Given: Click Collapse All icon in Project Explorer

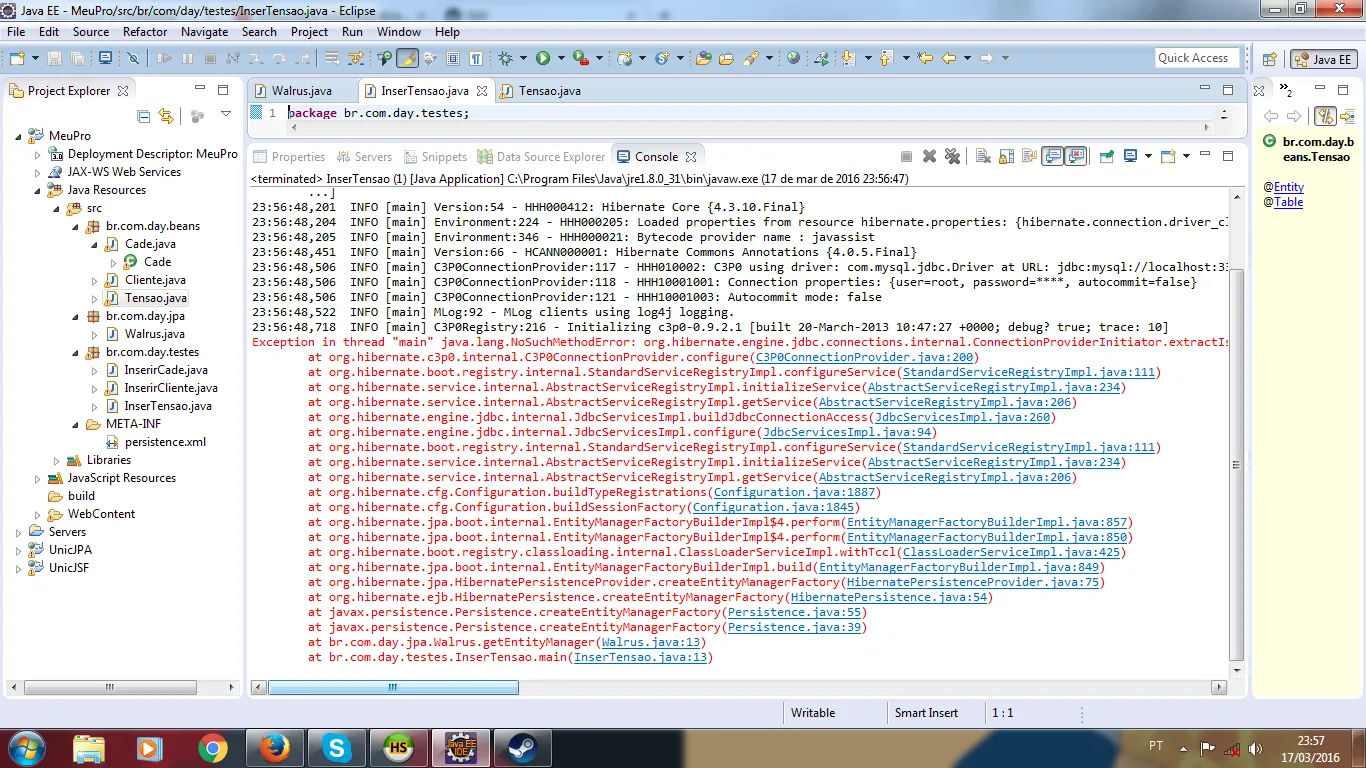Looking at the screenshot, I should pos(144,116).
